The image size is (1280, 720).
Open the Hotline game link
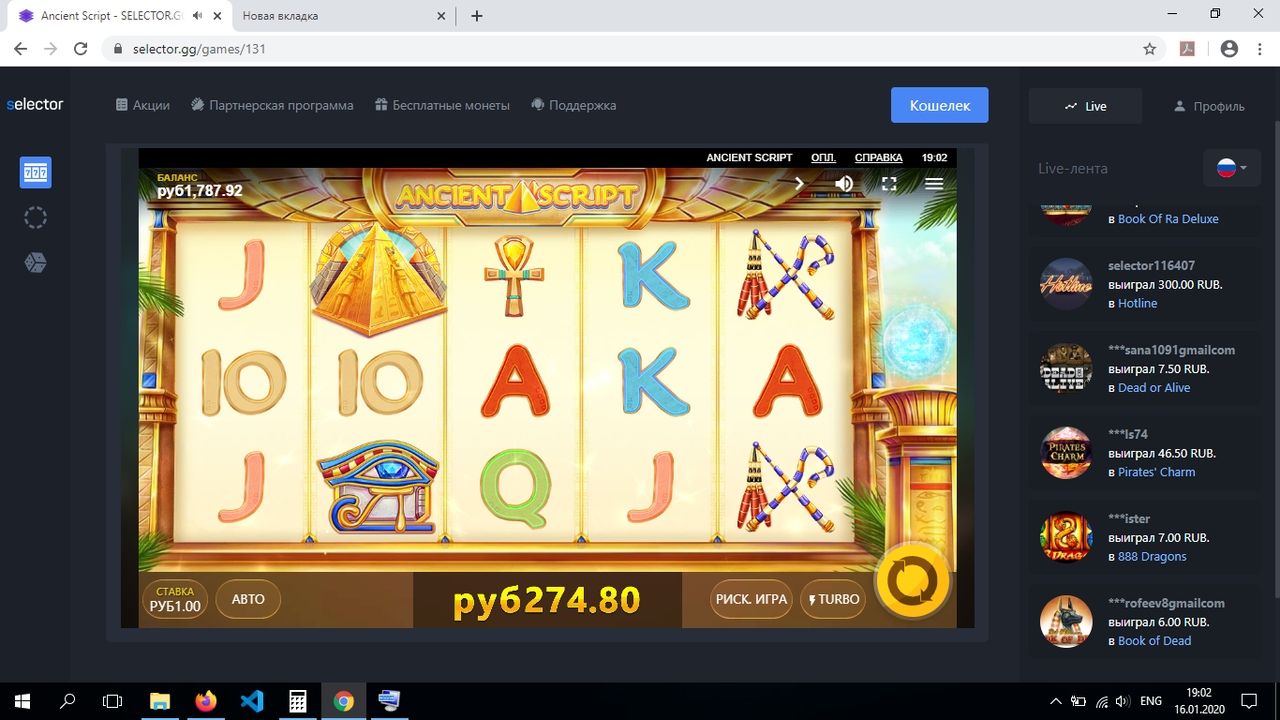[1137, 303]
